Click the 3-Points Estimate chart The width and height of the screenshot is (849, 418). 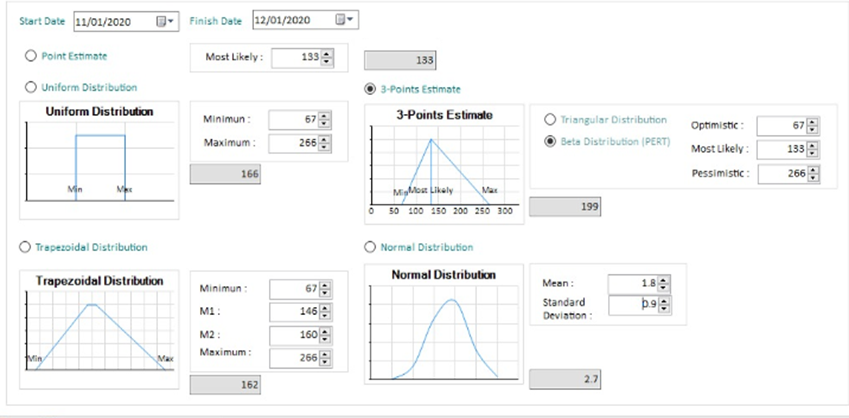click(445, 165)
